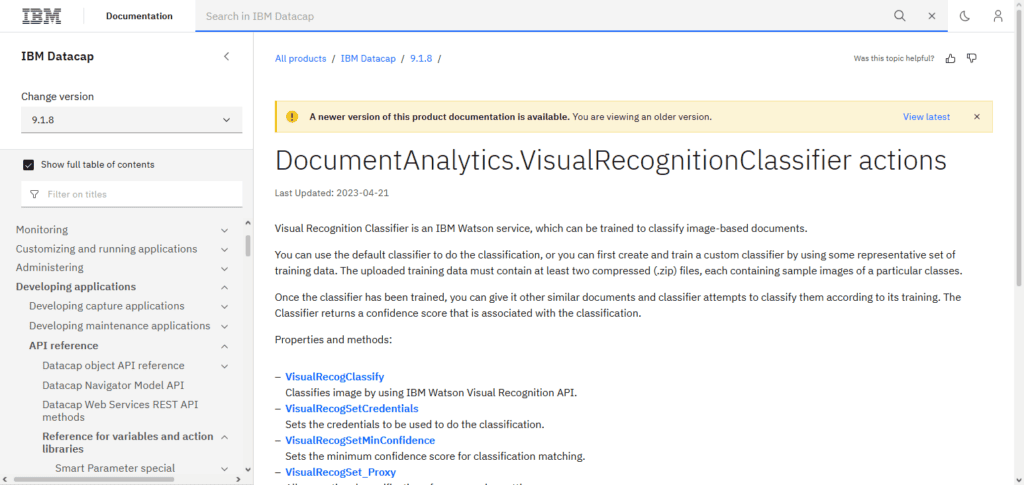This screenshot has width=1024, height=485.
Task: Focus the Search in IBM Datacap field
Action: 542,16
